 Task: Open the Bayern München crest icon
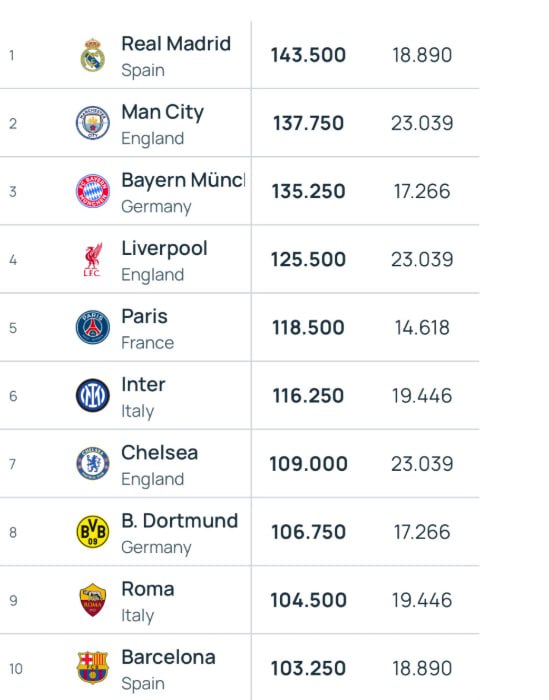coord(93,191)
